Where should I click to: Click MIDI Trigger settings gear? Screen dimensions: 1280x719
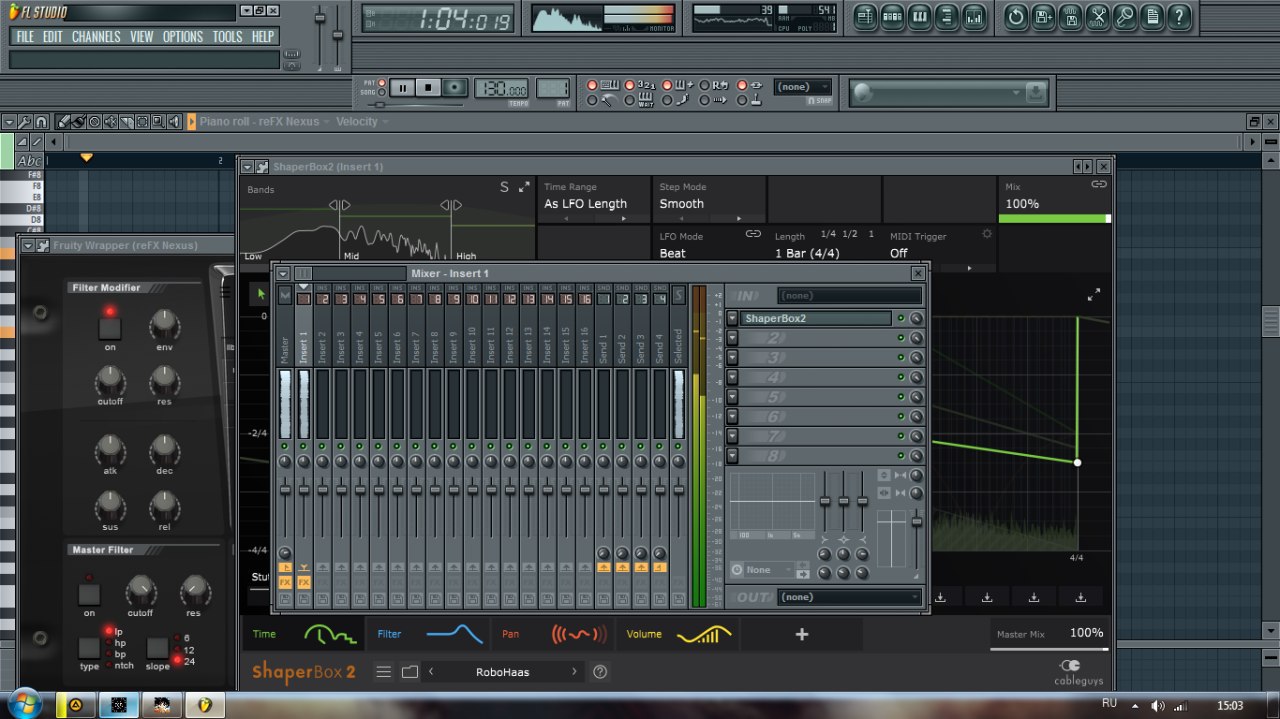point(987,234)
